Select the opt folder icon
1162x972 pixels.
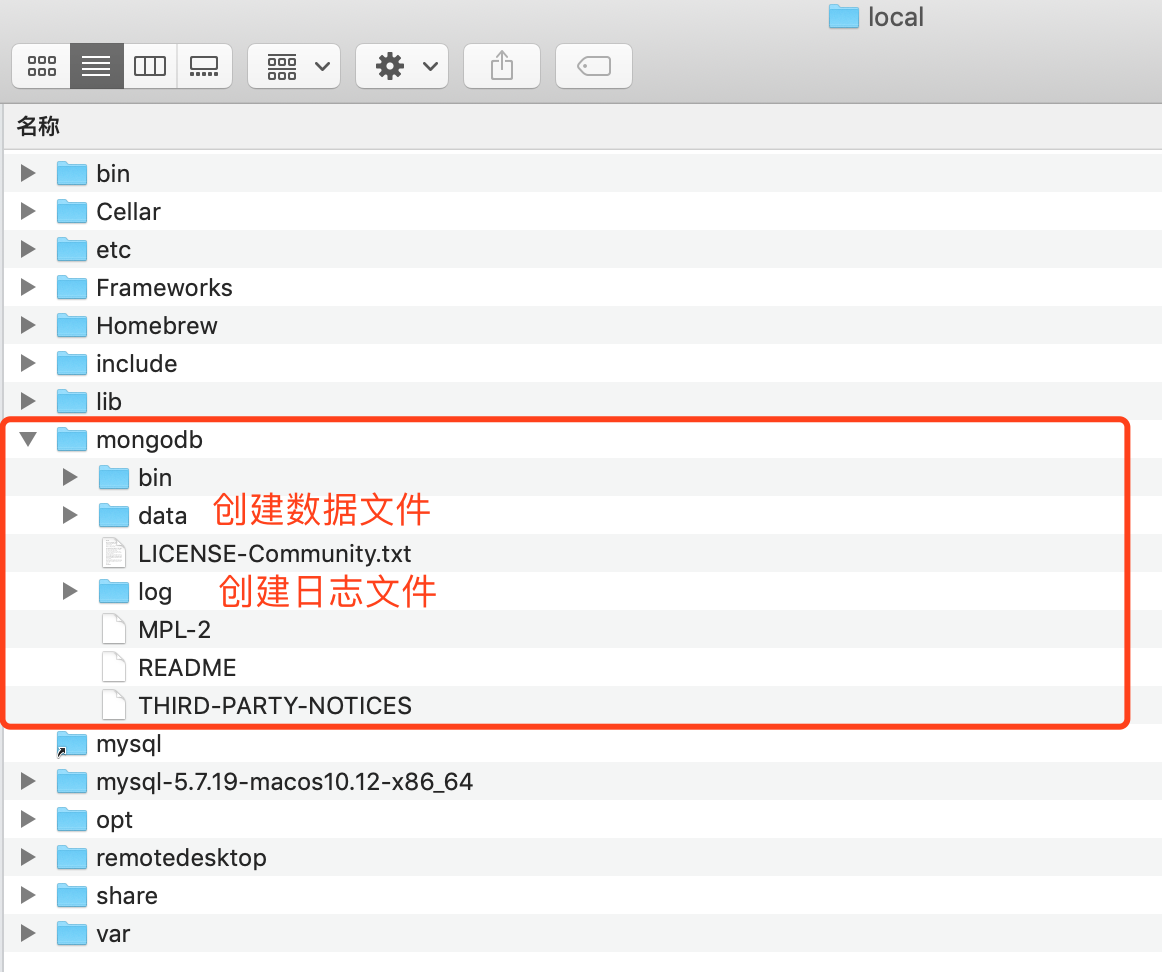(x=72, y=819)
